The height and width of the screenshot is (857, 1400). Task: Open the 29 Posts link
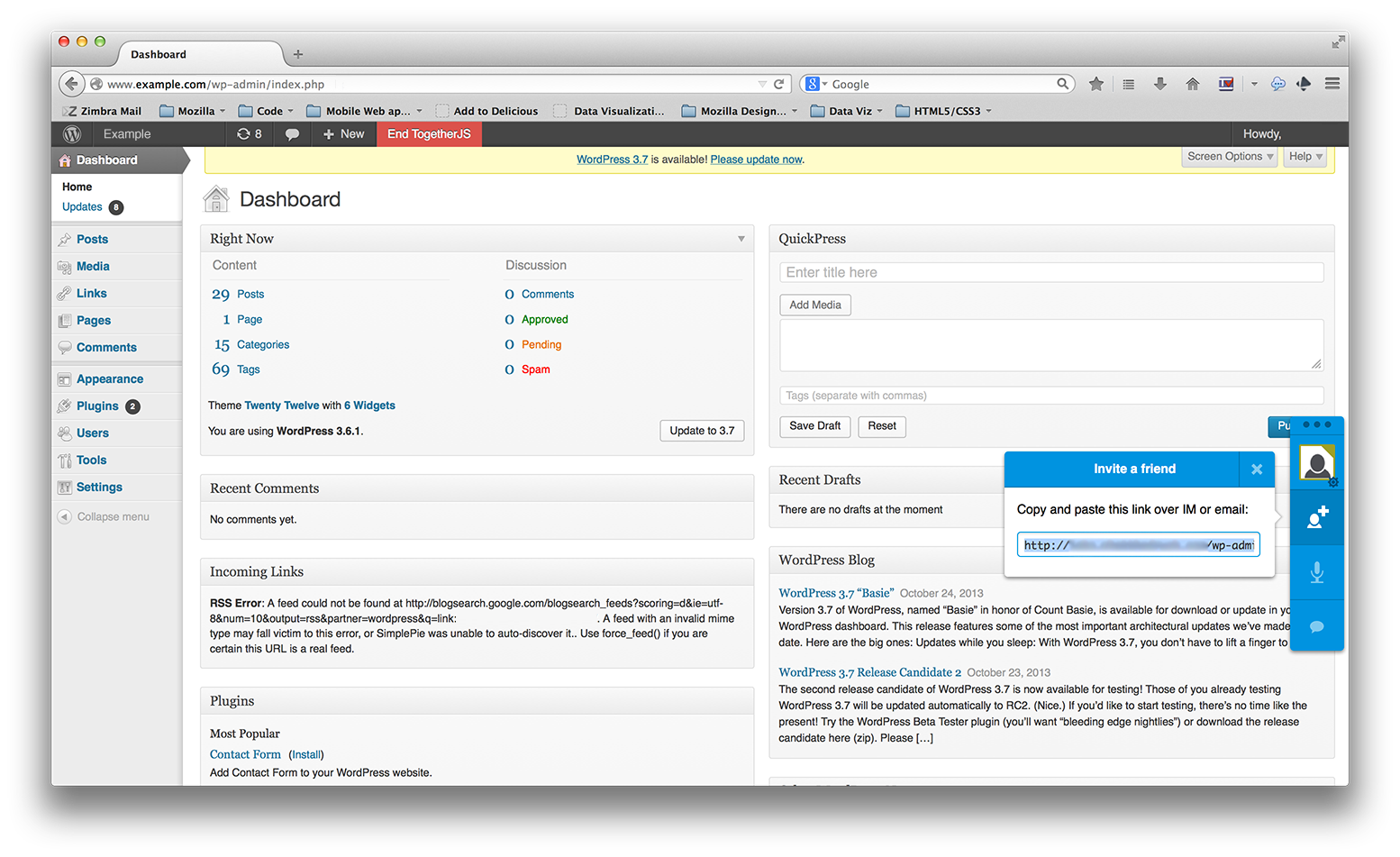[238, 295]
